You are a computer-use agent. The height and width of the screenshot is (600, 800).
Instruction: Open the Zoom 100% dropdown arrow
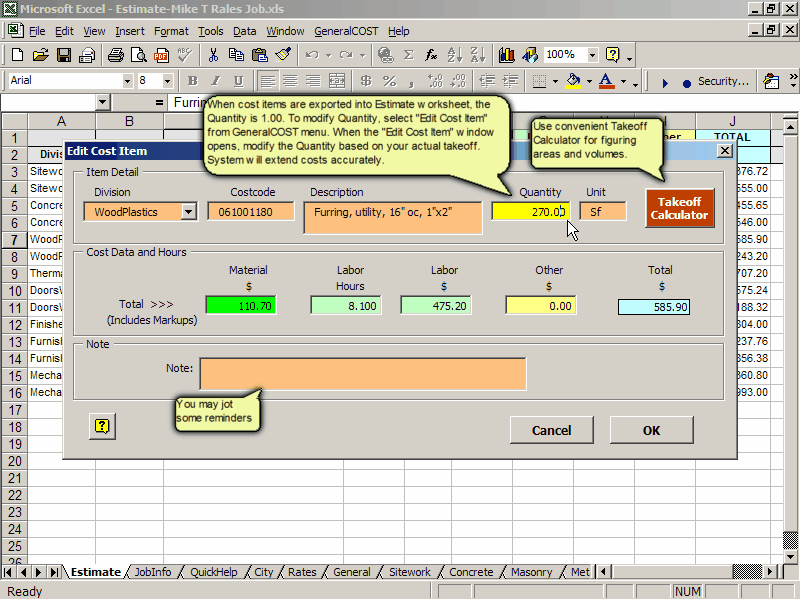[592, 55]
